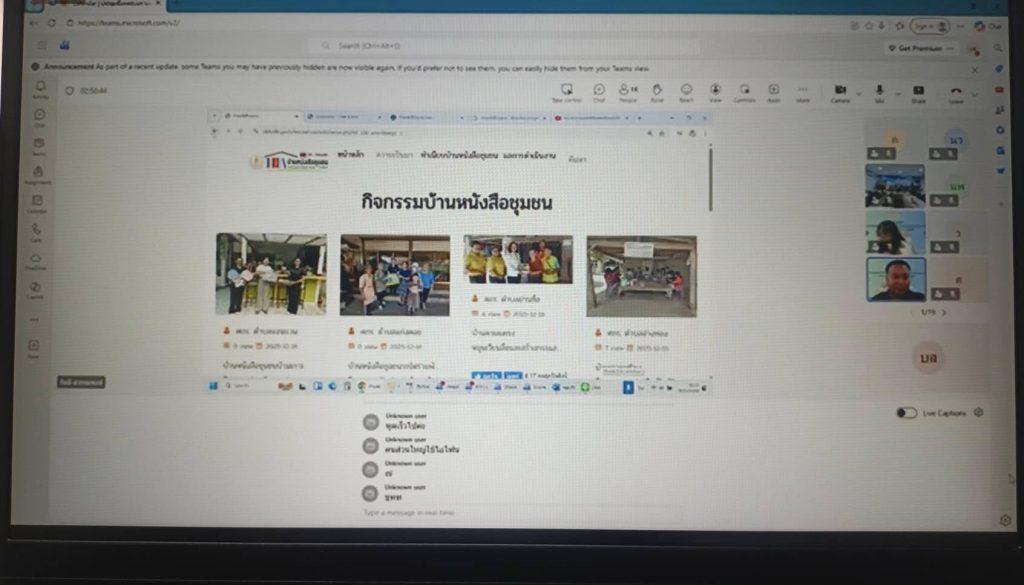Click the Raise hand icon
Viewport: 1024px width, 585px height.
(x=657, y=91)
